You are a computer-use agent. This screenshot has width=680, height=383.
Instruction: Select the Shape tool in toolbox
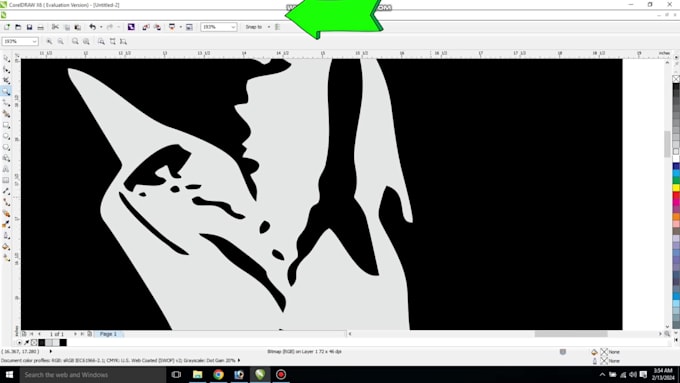(x=6, y=69)
